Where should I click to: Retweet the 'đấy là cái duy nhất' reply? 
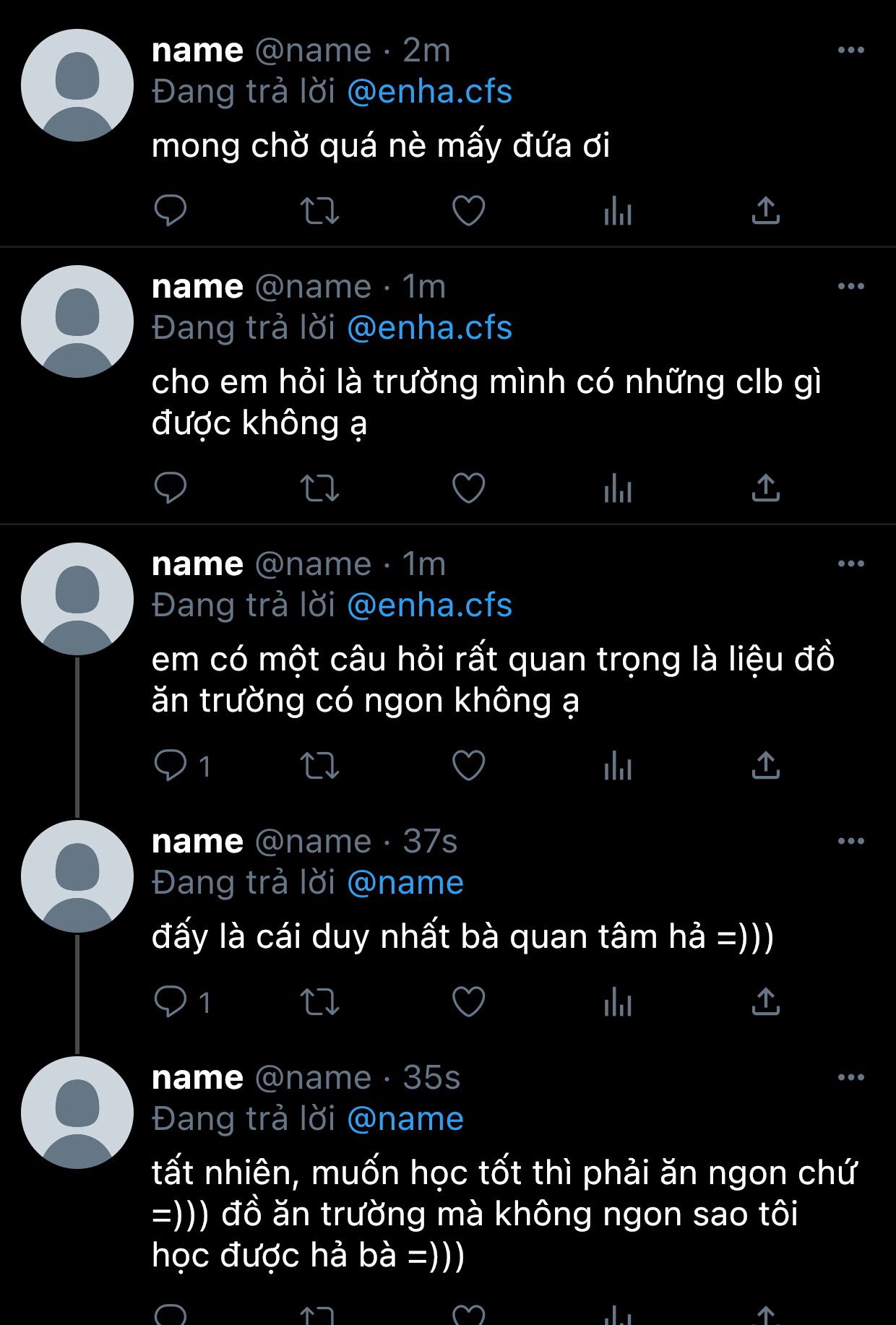click(319, 1002)
